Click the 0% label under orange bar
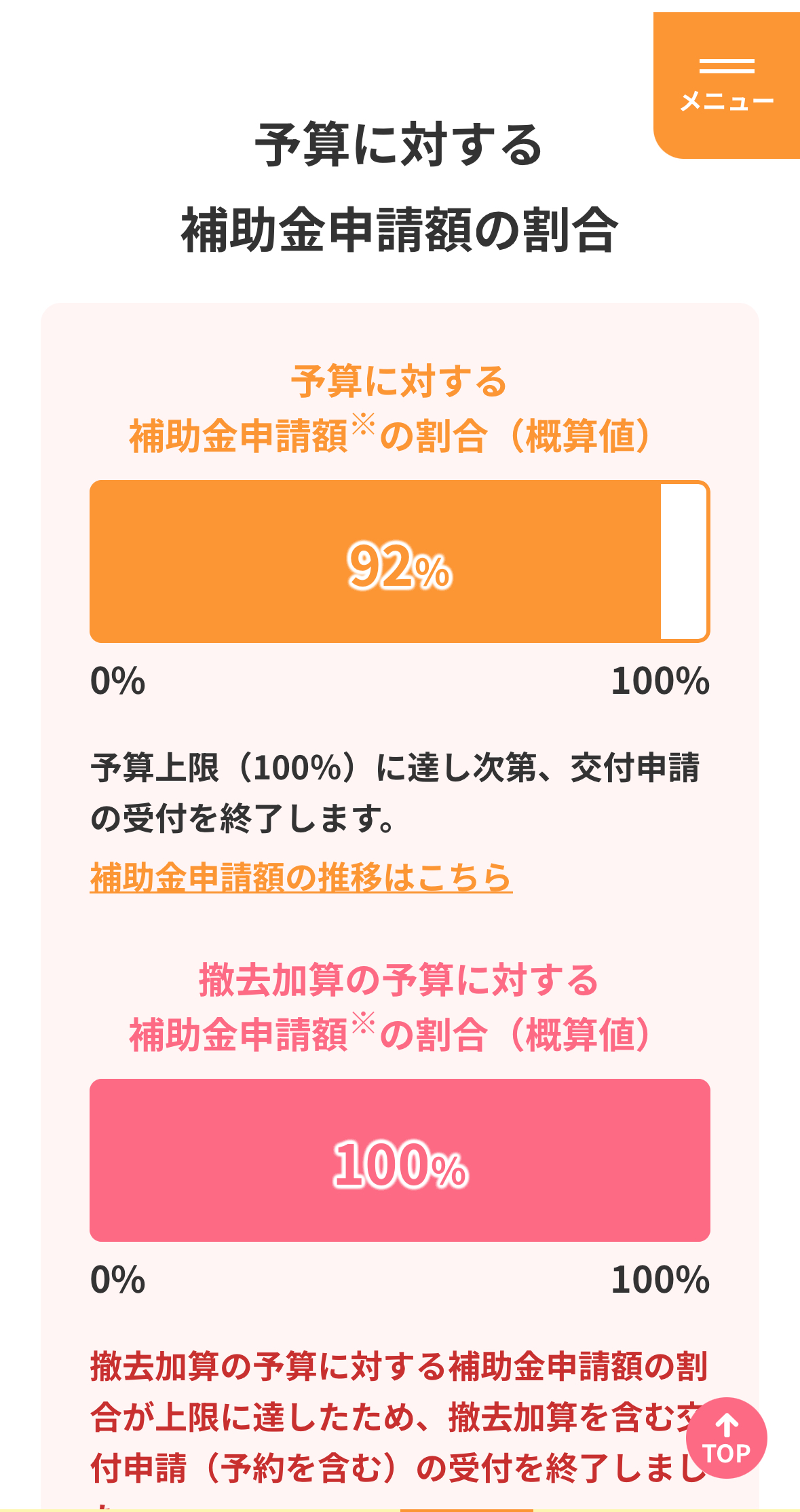Image resolution: width=800 pixels, height=1512 pixels. click(118, 681)
